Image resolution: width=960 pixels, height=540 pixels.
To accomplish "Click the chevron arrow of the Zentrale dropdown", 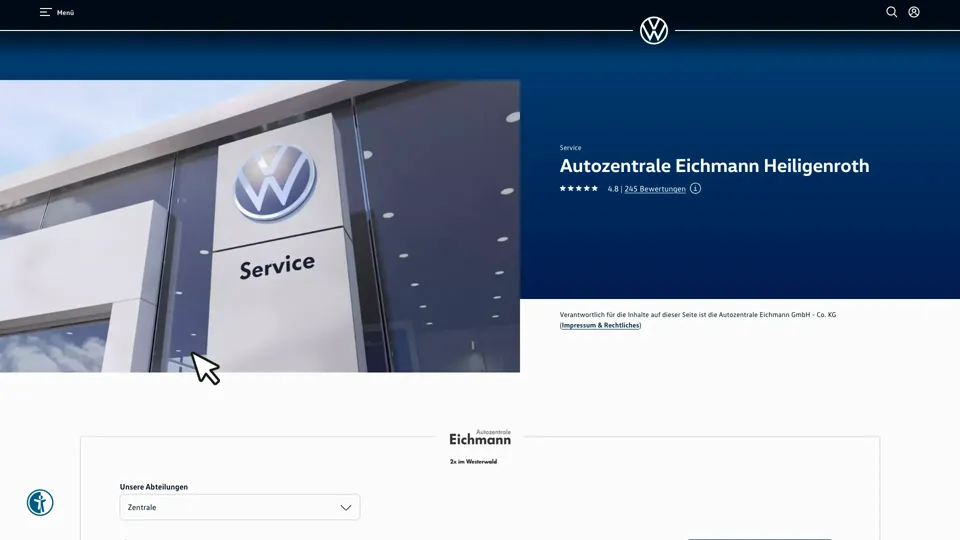I will pyautogui.click(x=346, y=508).
